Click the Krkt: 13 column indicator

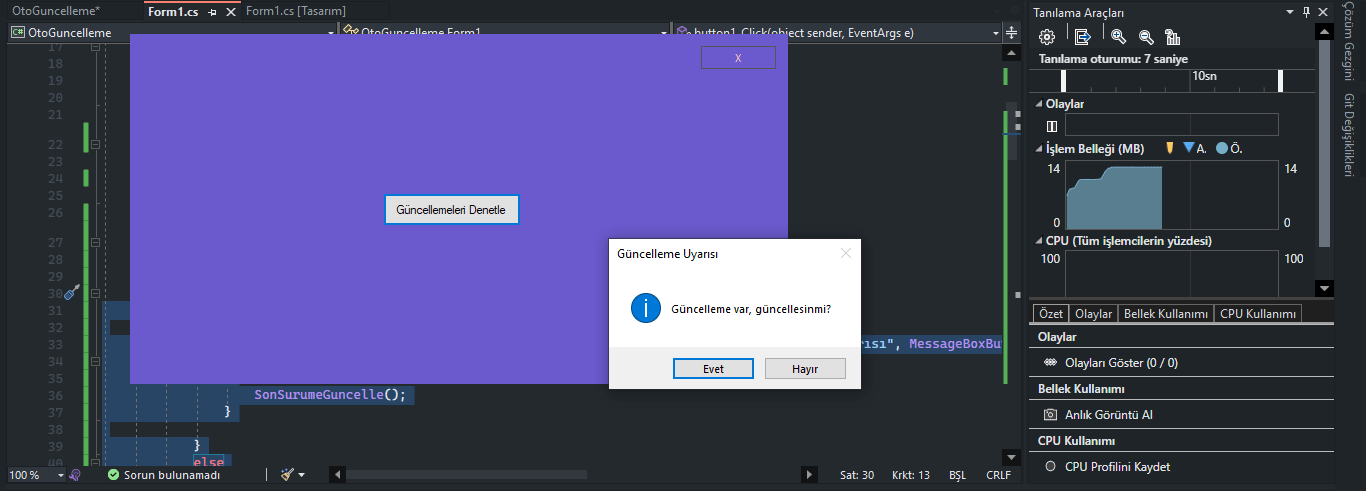tap(910, 475)
